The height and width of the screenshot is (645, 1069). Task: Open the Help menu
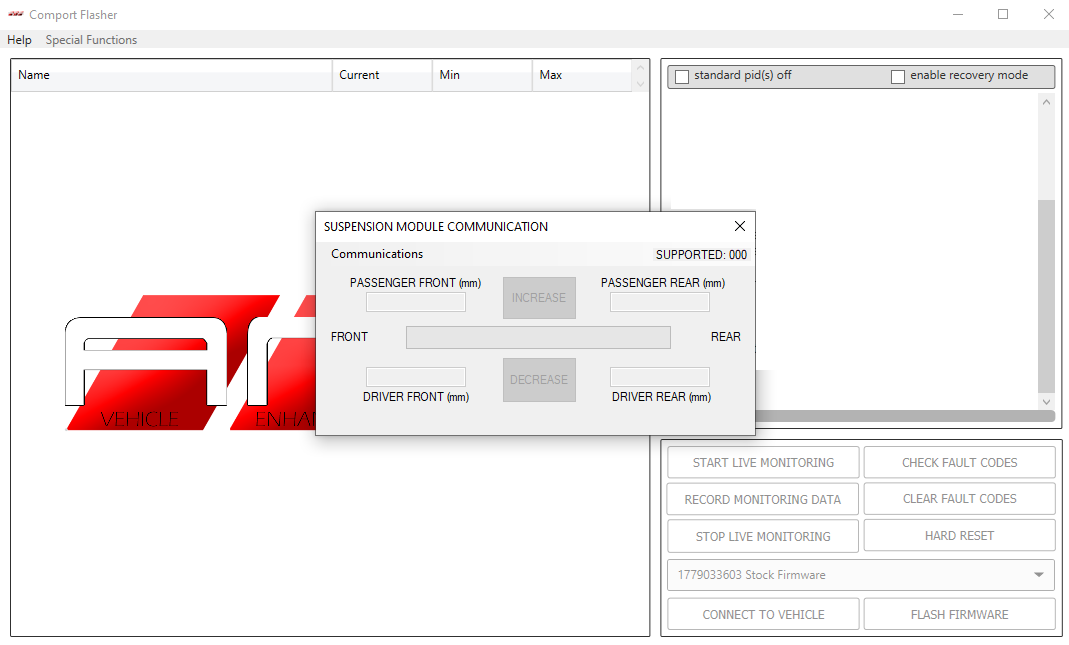(19, 40)
